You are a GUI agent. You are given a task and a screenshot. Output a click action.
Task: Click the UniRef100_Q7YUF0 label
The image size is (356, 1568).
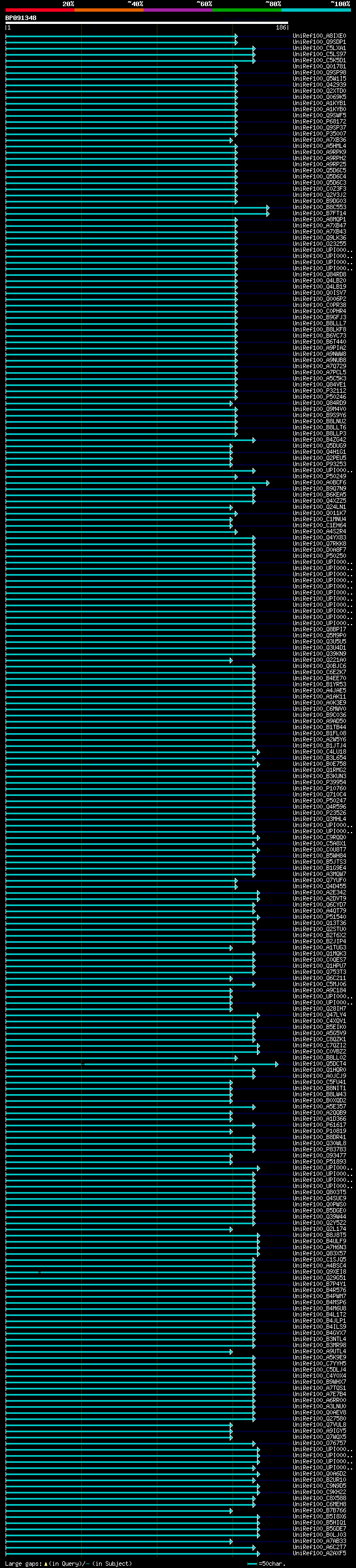[319, 880]
